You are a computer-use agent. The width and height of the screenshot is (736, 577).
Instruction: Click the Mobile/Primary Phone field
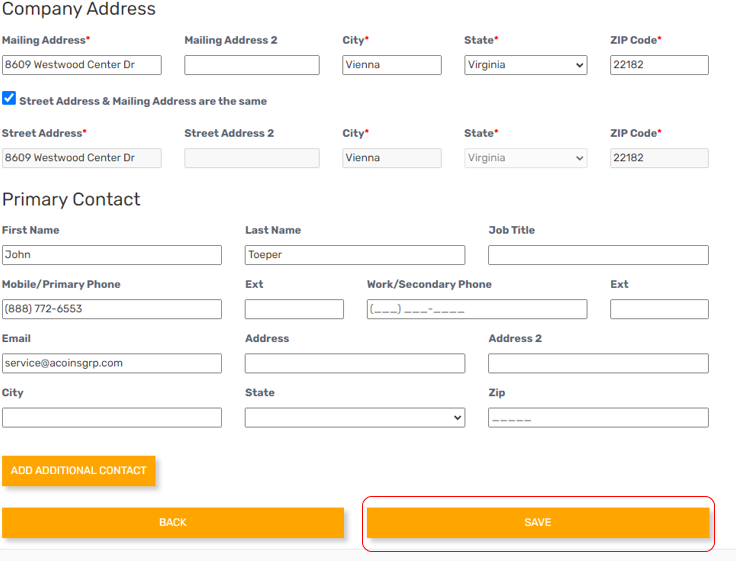[x=112, y=309]
